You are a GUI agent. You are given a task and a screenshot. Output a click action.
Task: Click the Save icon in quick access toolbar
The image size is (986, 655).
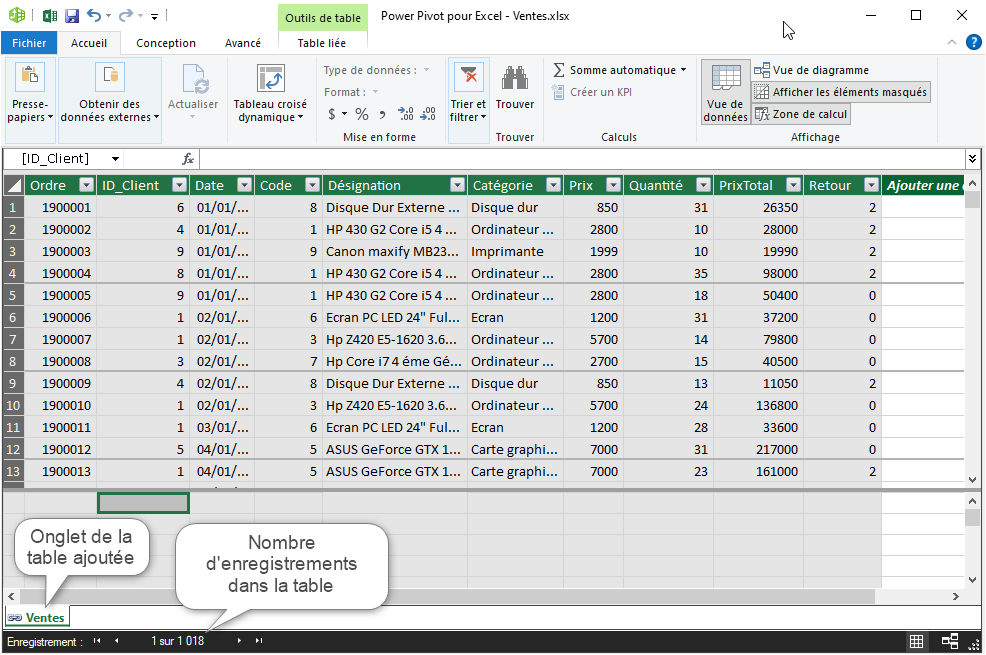click(72, 16)
